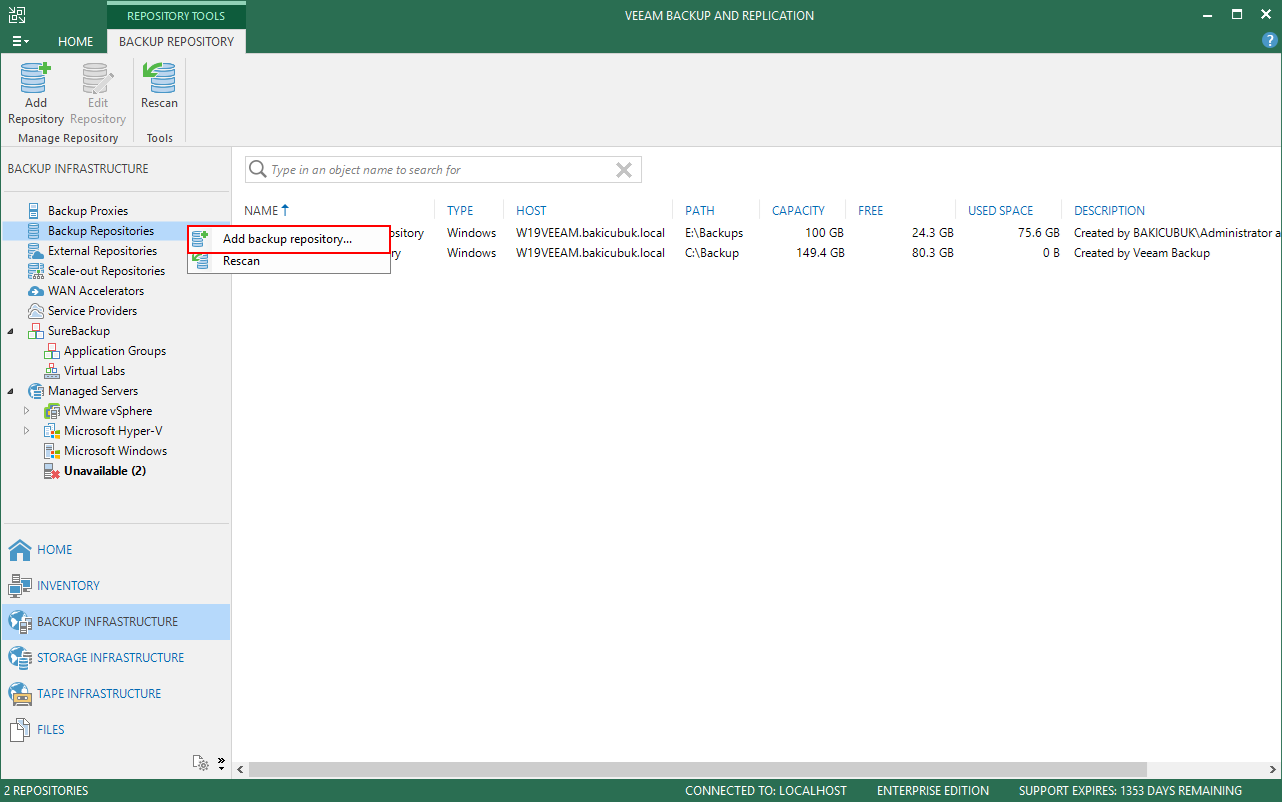The width and height of the screenshot is (1282, 802).
Task: Sort by PATH column header
Action: (700, 211)
